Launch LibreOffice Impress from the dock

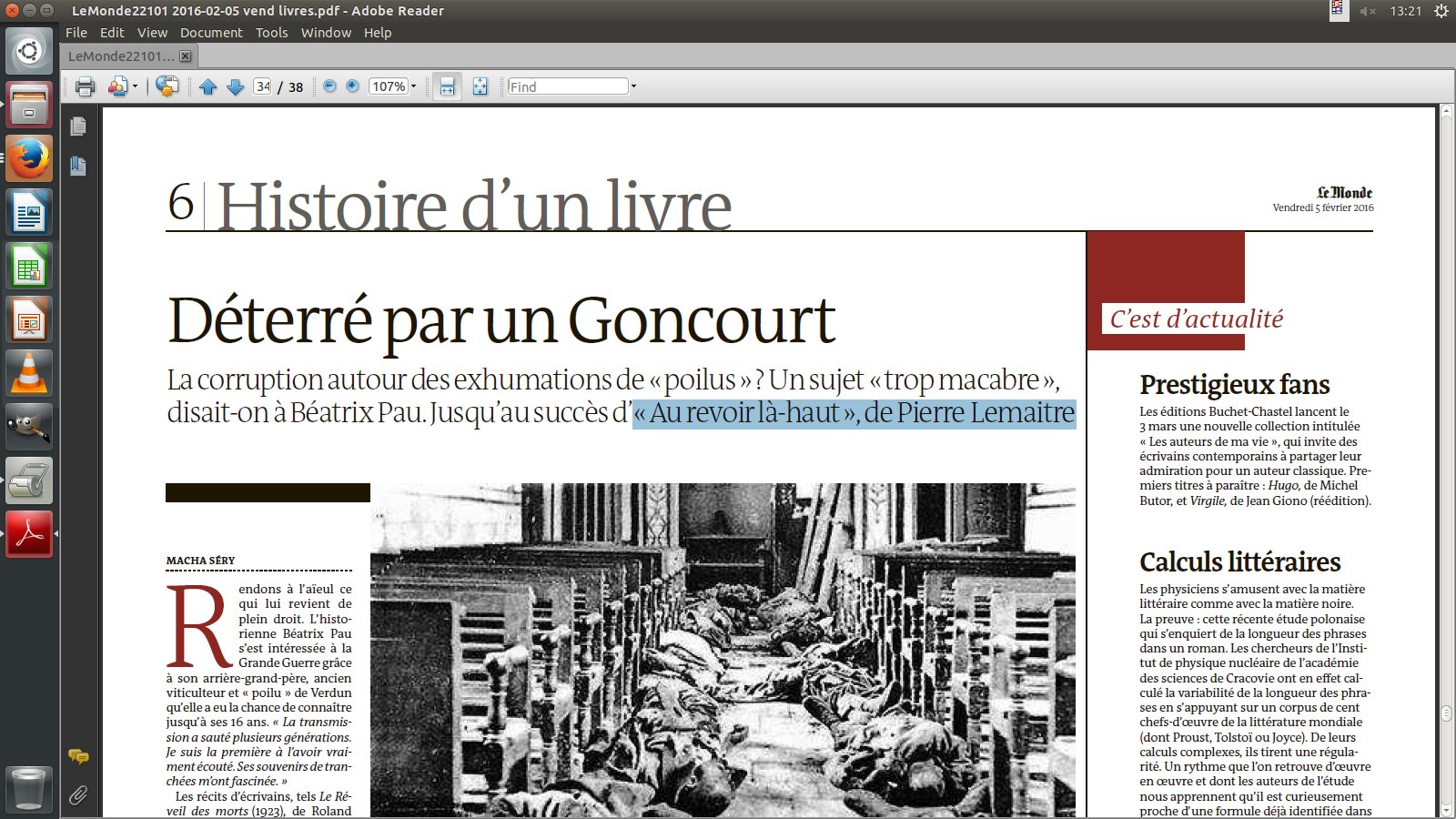[x=29, y=319]
